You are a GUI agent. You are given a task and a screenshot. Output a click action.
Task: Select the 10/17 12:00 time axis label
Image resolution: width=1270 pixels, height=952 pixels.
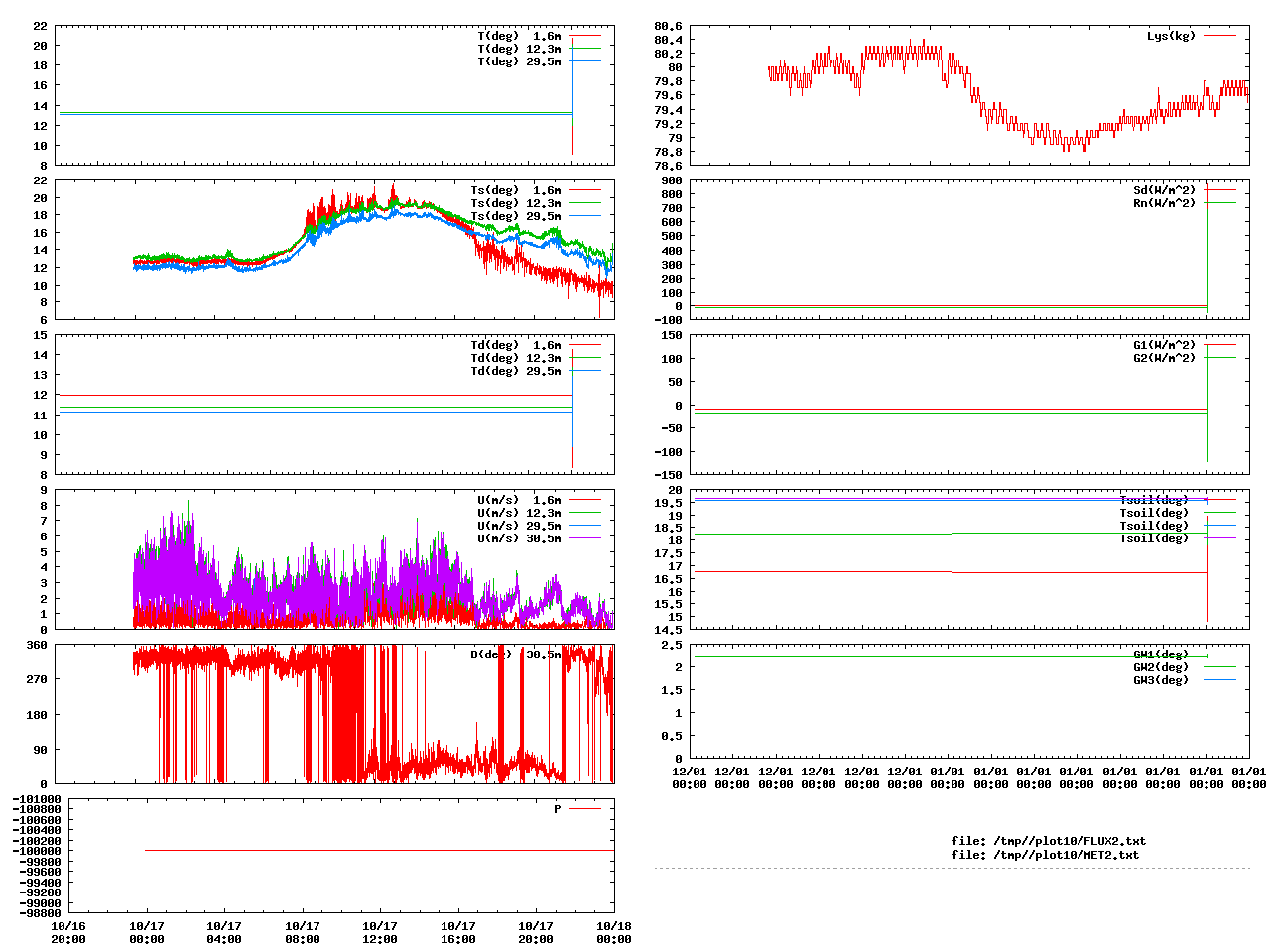click(380, 932)
